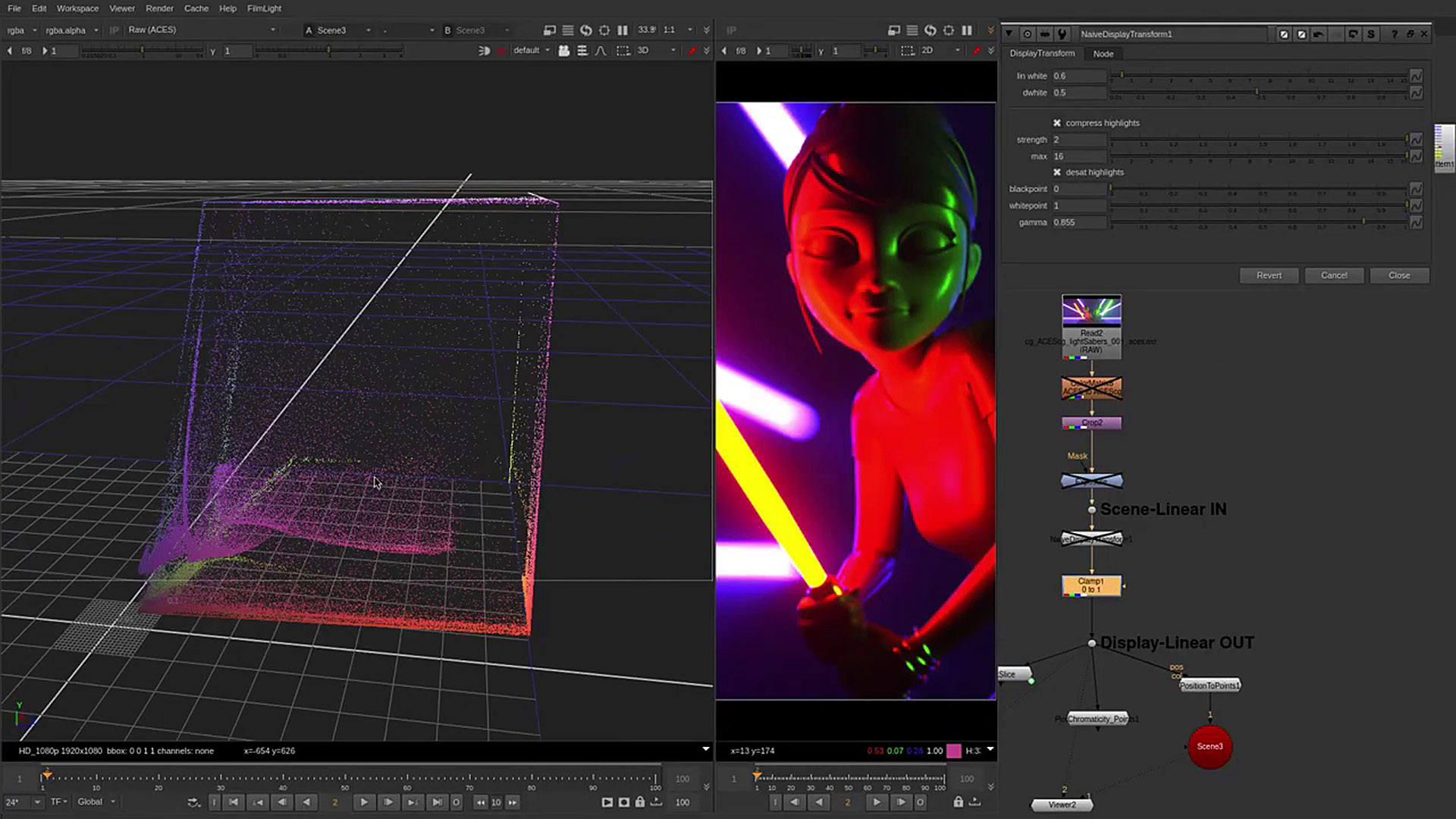This screenshot has height=819, width=1456.
Task: Click the In white value field
Action: point(1078,76)
